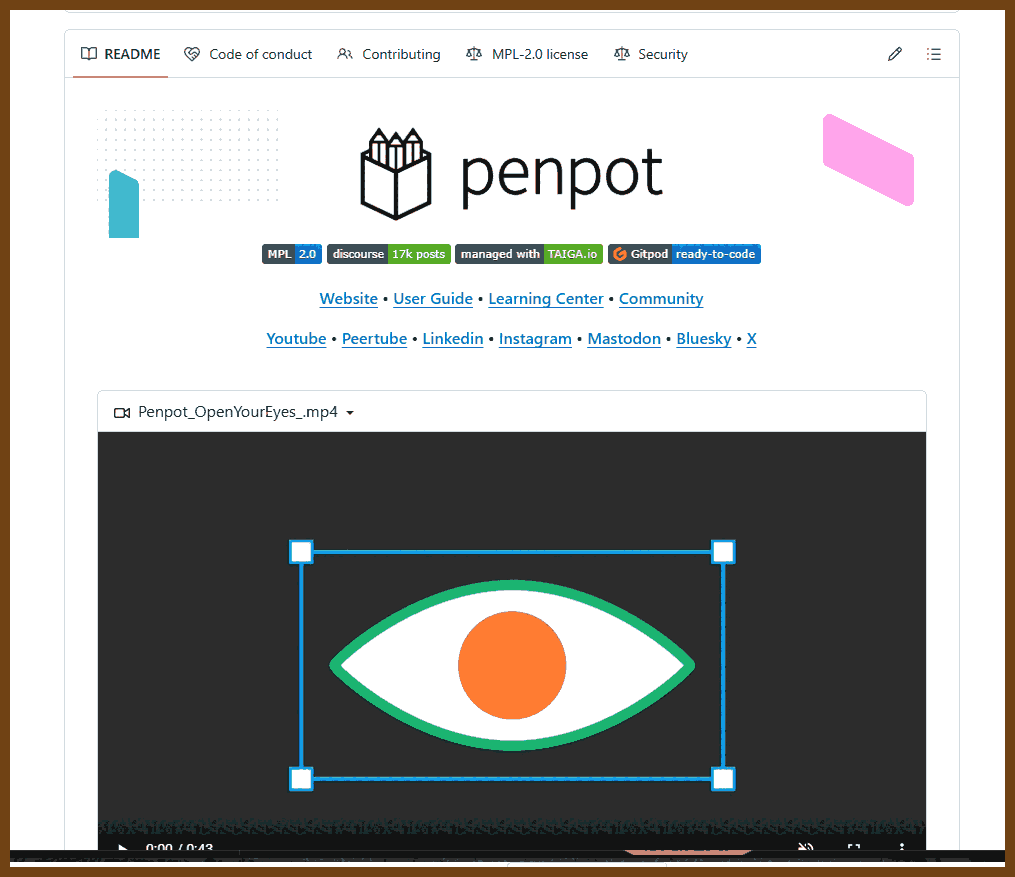Image resolution: width=1015 pixels, height=877 pixels.
Task: Click the MPL 2.0 license badge
Action: (291, 254)
